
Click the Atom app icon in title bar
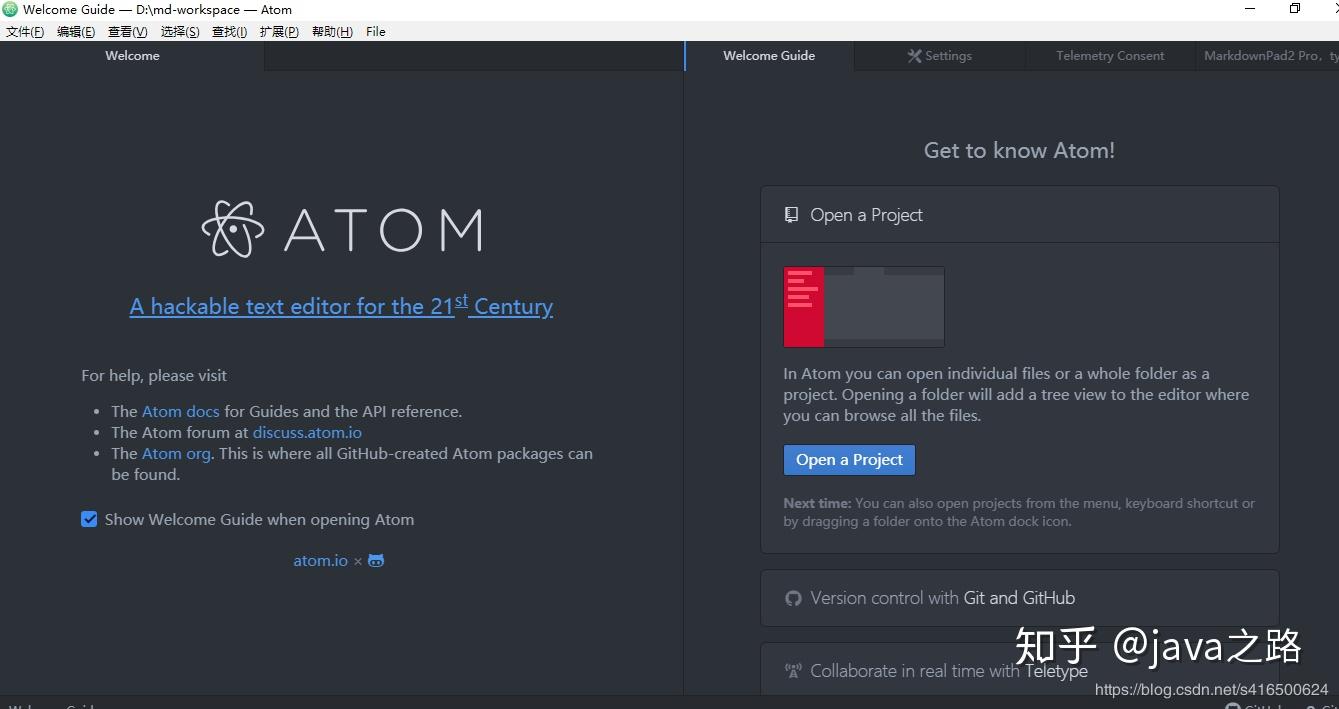10,9
